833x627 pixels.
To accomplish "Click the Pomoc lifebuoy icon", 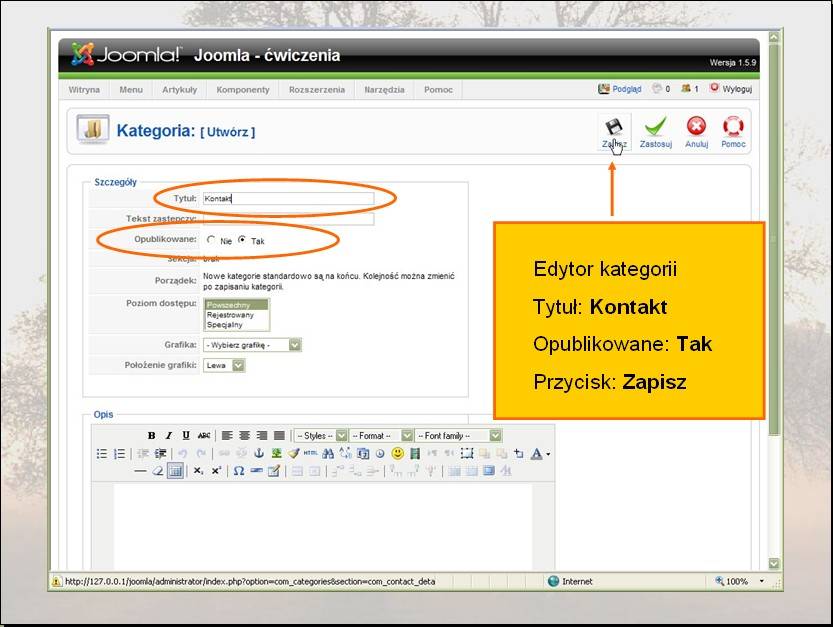I will [733, 126].
